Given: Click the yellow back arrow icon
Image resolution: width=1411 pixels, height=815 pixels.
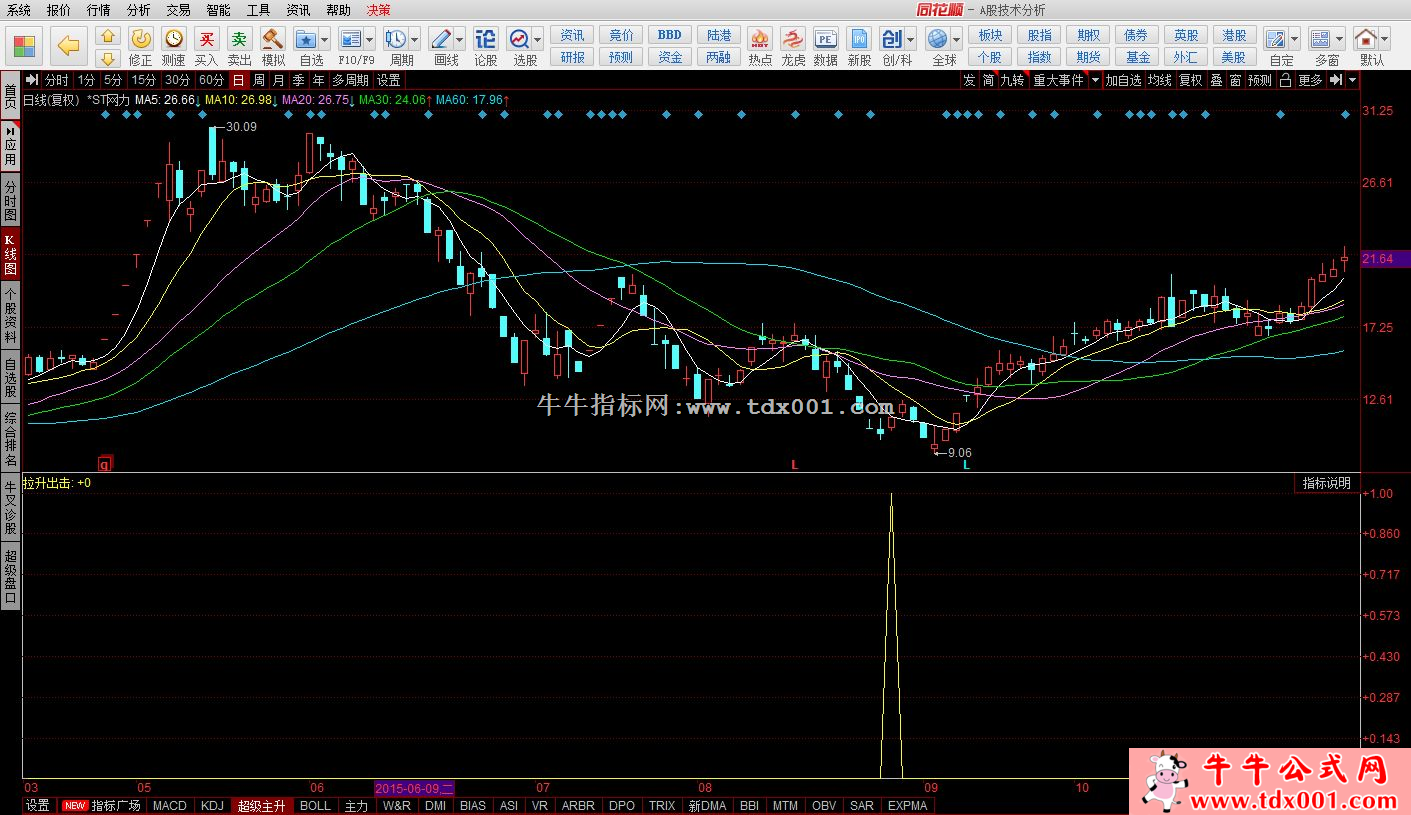Looking at the screenshot, I should (68, 45).
